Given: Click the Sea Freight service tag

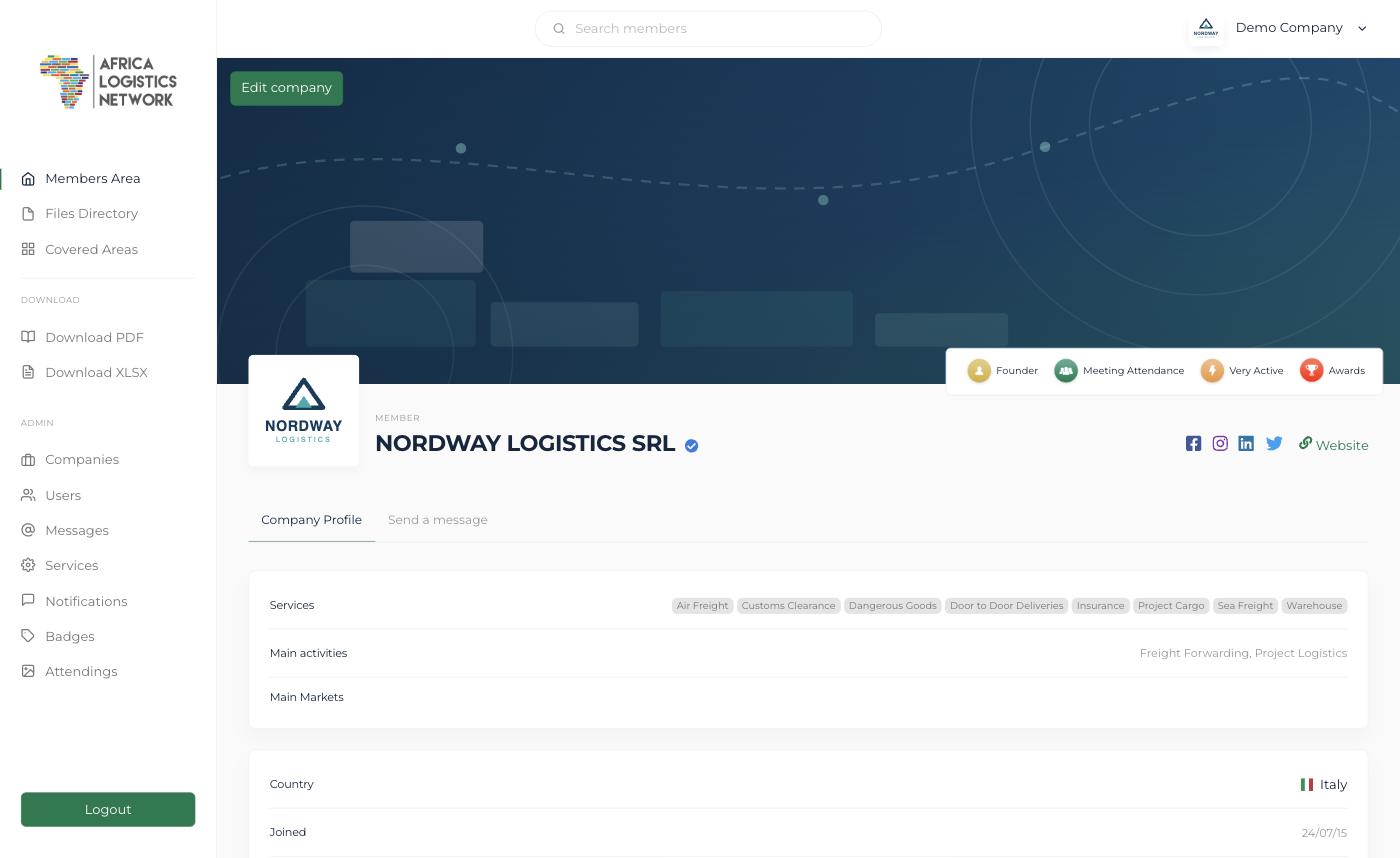Looking at the screenshot, I should pyautogui.click(x=1245, y=606).
